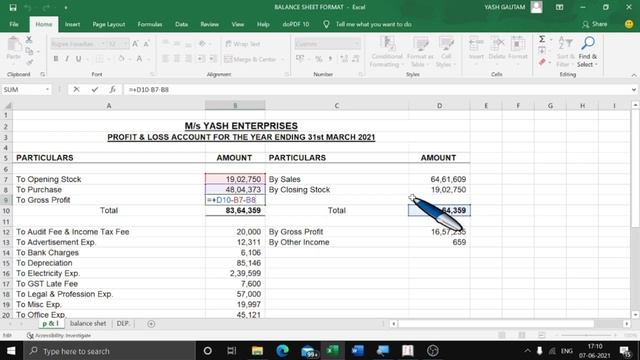Toggle align text right
The width and height of the screenshot is (640, 360).
tap(188, 59)
